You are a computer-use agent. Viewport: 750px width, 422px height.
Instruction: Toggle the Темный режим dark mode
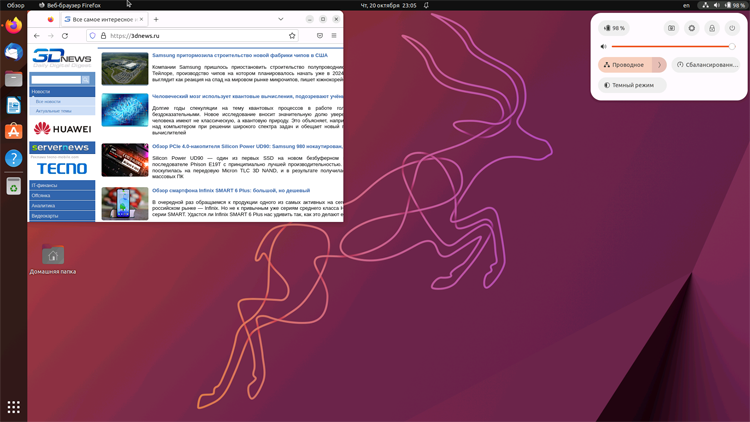point(632,85)
